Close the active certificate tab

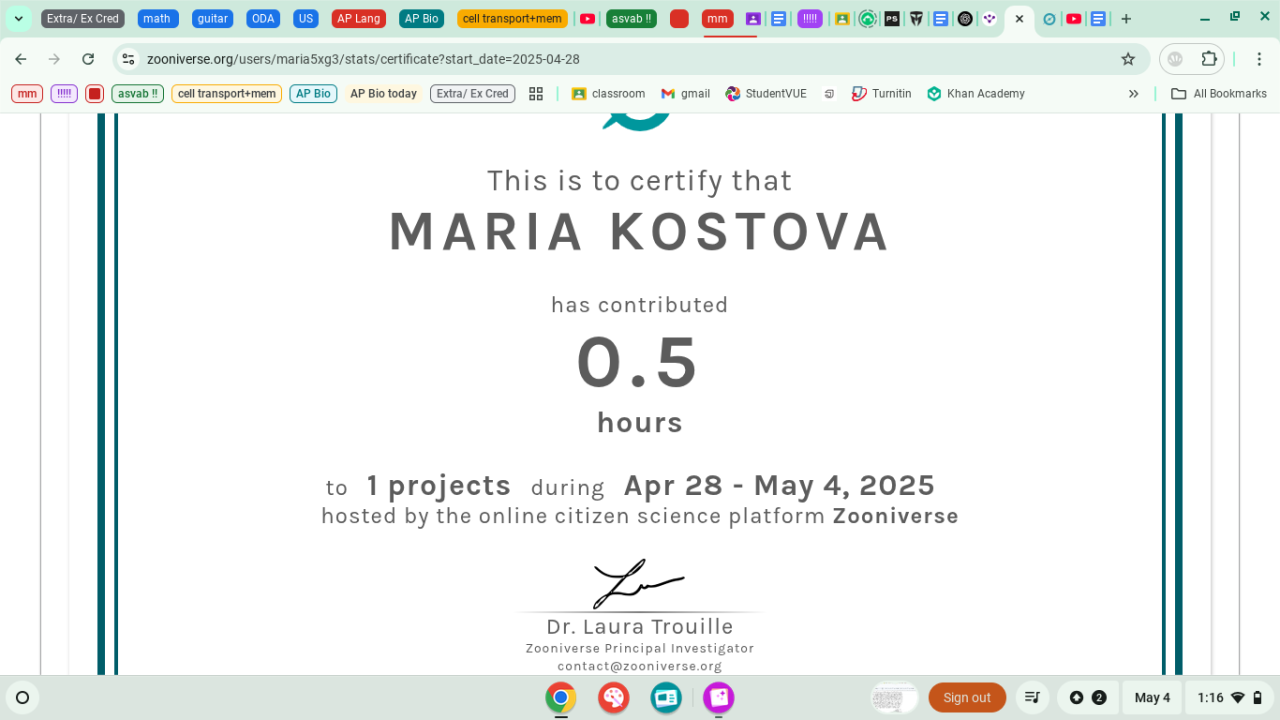pos(1020,19)
